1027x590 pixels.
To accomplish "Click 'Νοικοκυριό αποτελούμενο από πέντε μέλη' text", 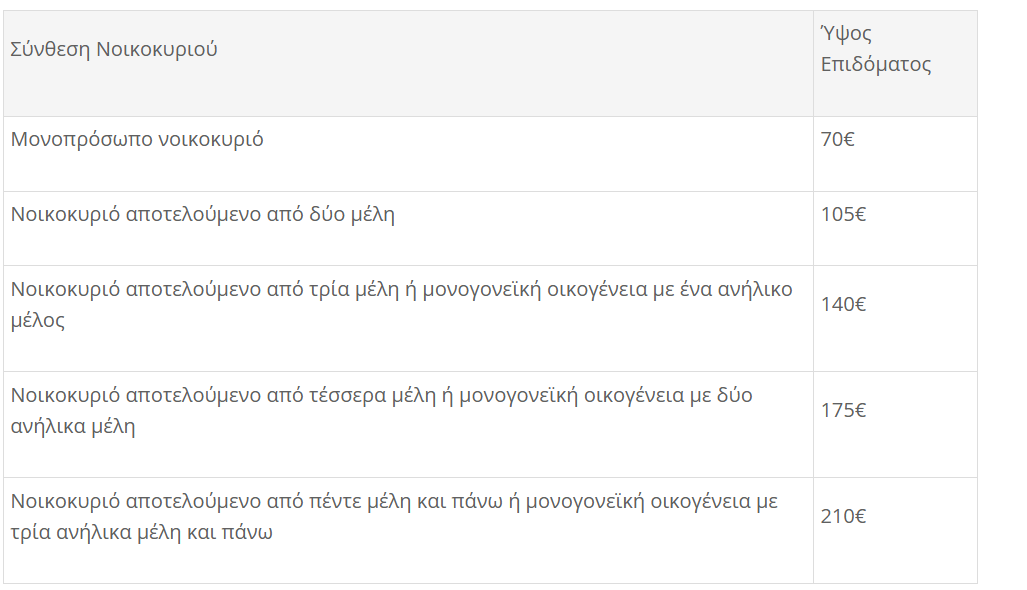I will [x=211, y=501].
